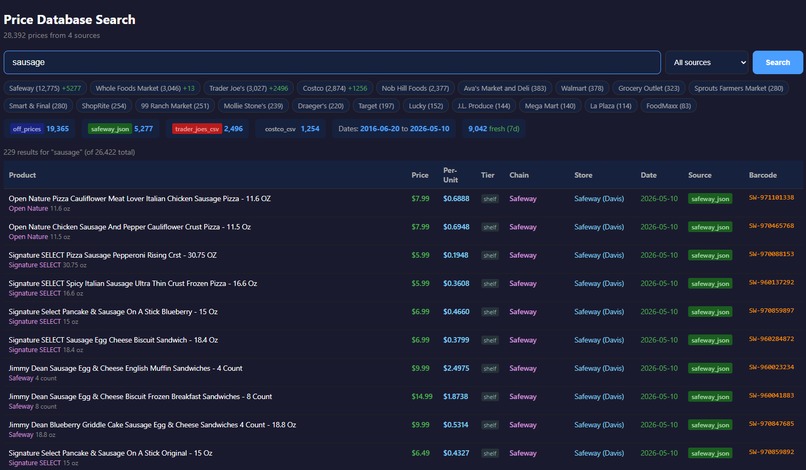This screenshot has width=806, height=470.
Task: Open Open Nature Pizza Cauliflower Meat Lover row
Action: coord(403,203)
